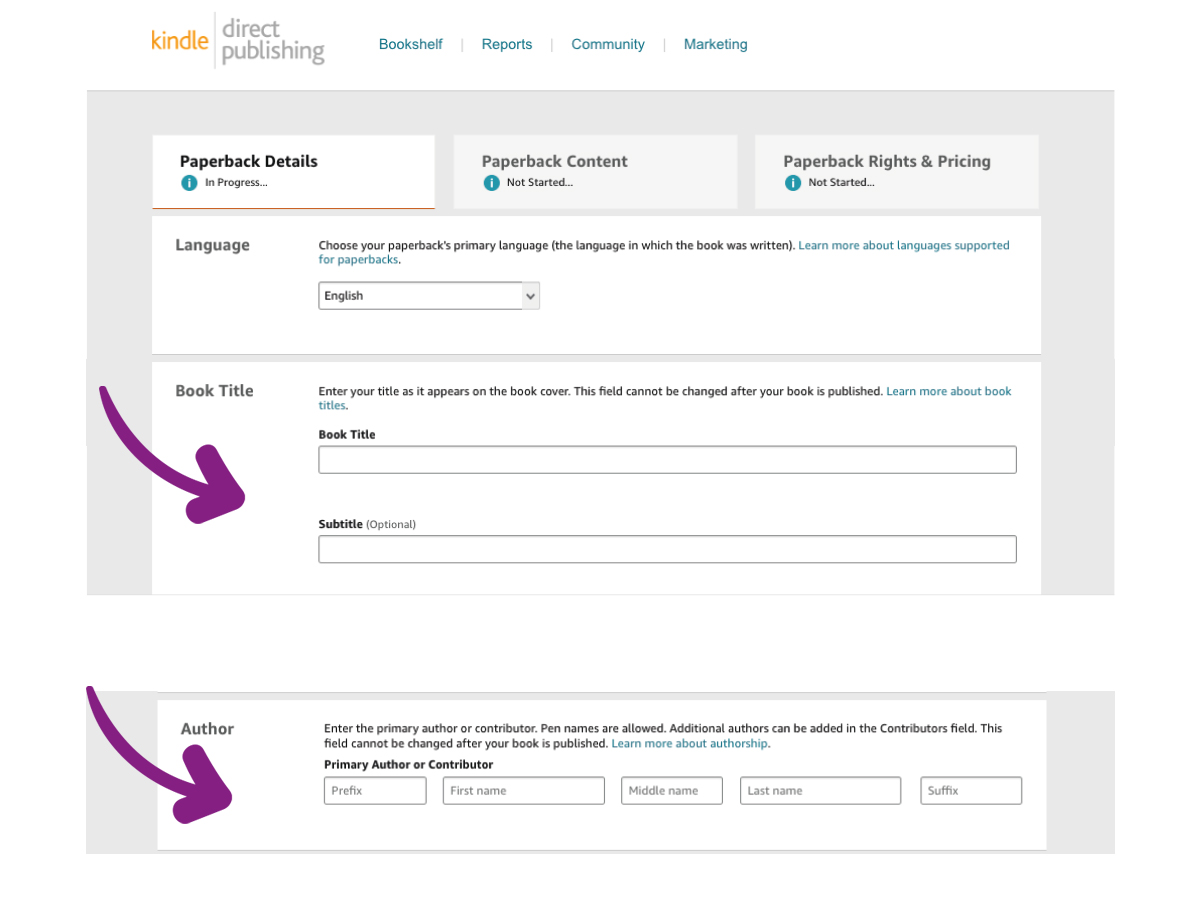Navigate to the Marketing section
Image resolution: width=1200 pixels, height=900 pixels.
click(x=716, y=44)
